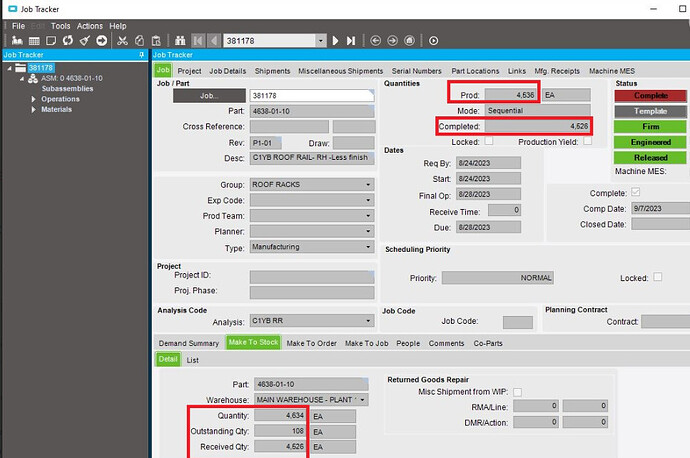This screenshot has width=690, height=458.
Task: Click the Job Tracker app icon in title bar
Action: click(x=13, y=9)
